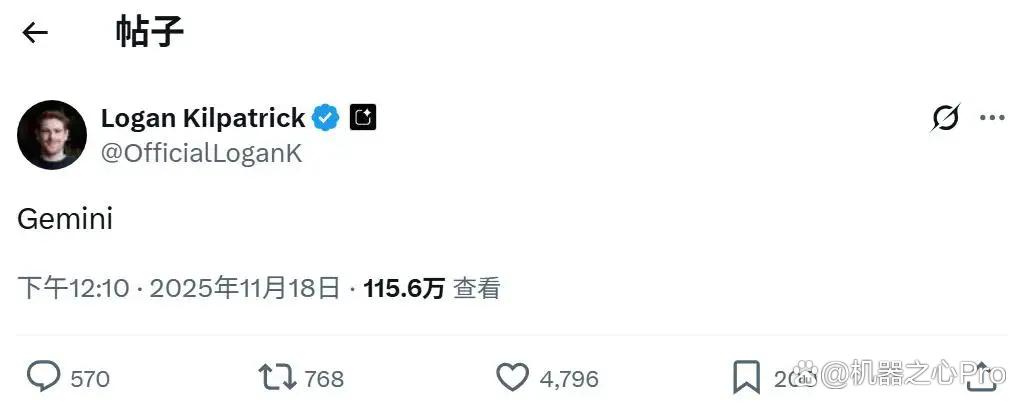Repost using the retweet arrows icon
The image size is (1027, 410).
[x=276, y=378]
